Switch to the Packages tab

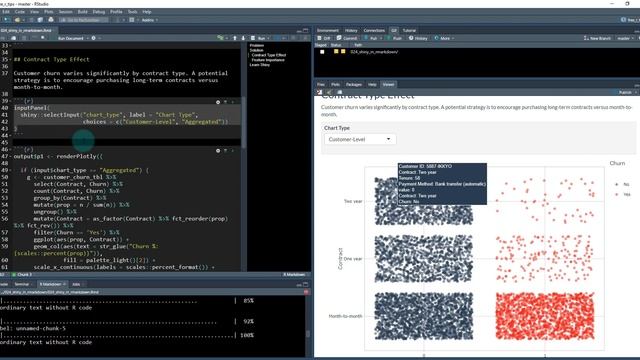pos(354,84)
